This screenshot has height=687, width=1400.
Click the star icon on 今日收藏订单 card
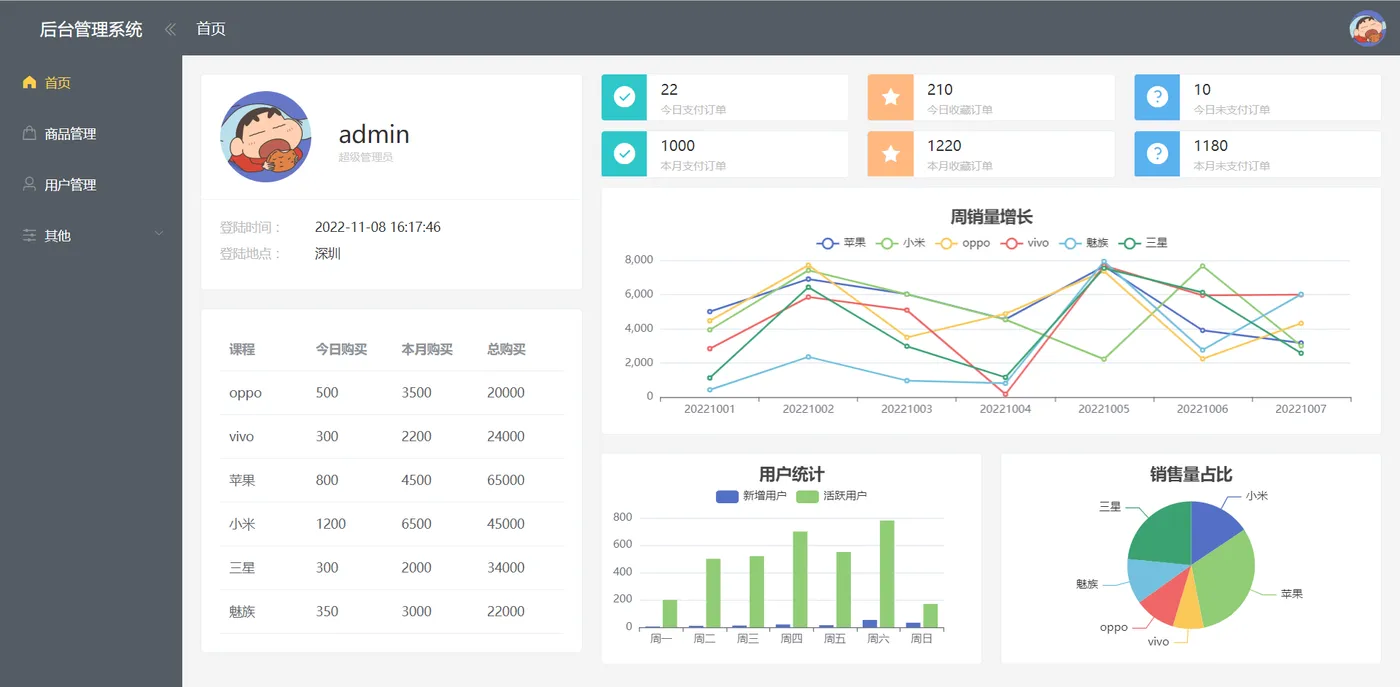[x=890, y=97]
